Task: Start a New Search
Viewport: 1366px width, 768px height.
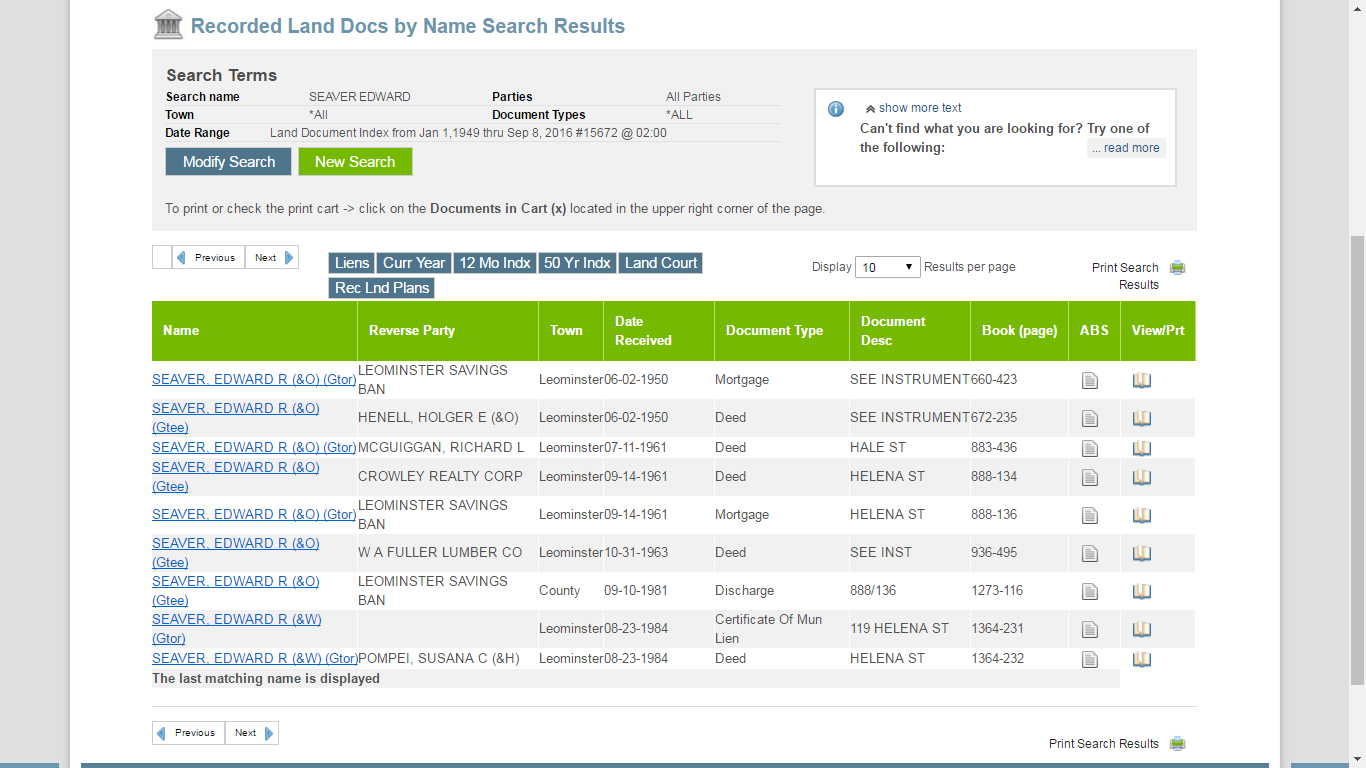Action: [x=355, y=161]
